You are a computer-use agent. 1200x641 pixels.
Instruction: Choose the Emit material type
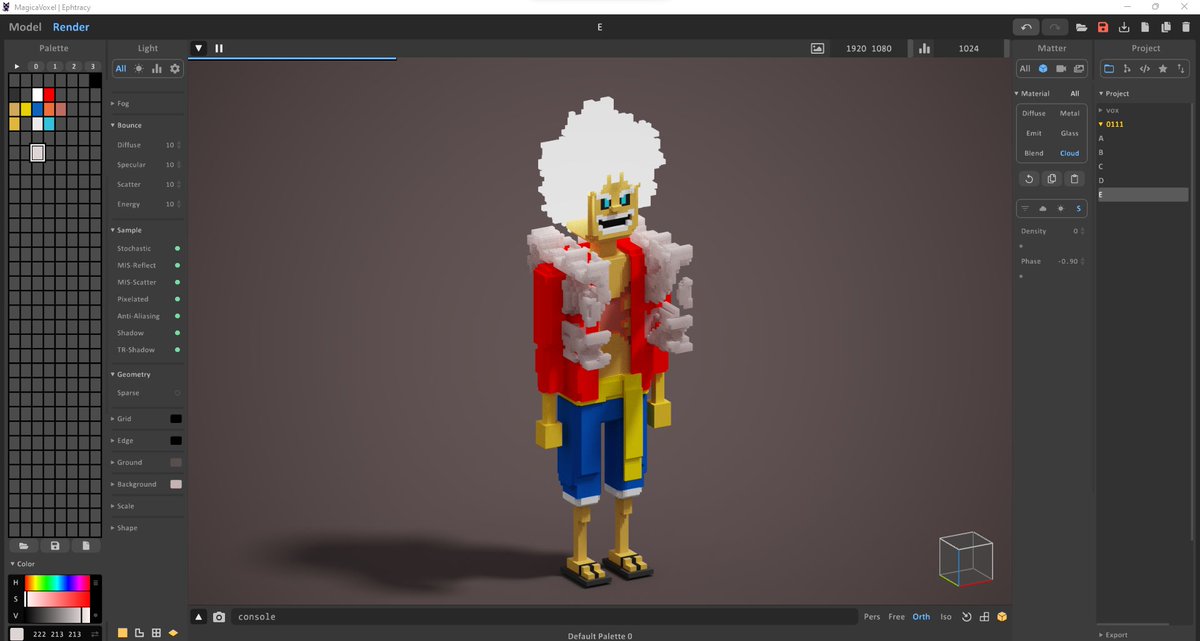(1033, 133)
